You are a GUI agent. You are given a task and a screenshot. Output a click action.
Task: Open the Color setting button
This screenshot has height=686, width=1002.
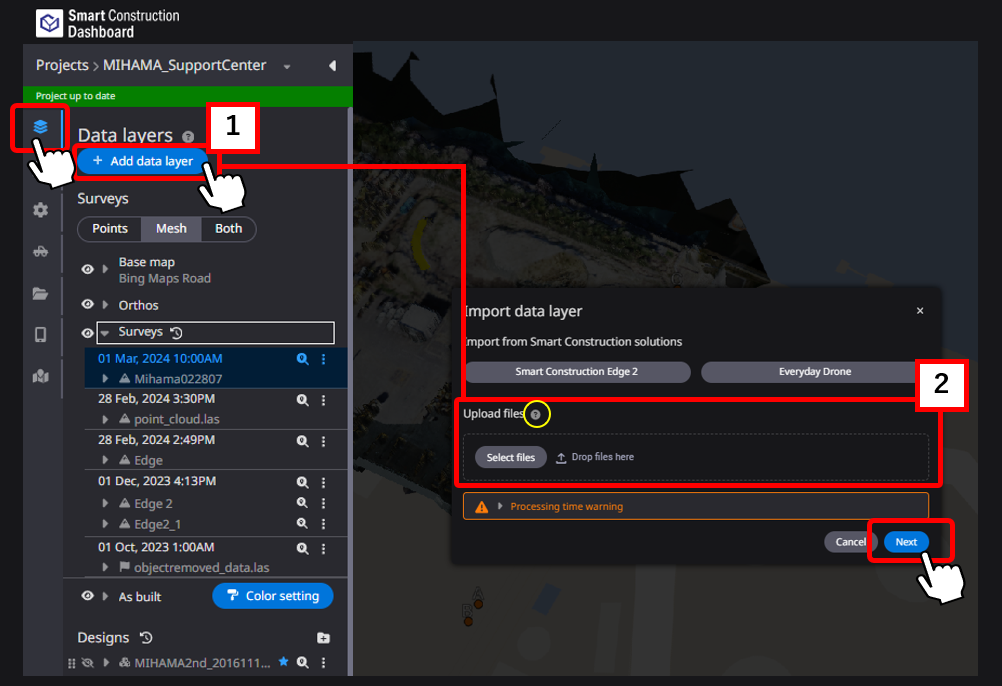click(272, 596)
